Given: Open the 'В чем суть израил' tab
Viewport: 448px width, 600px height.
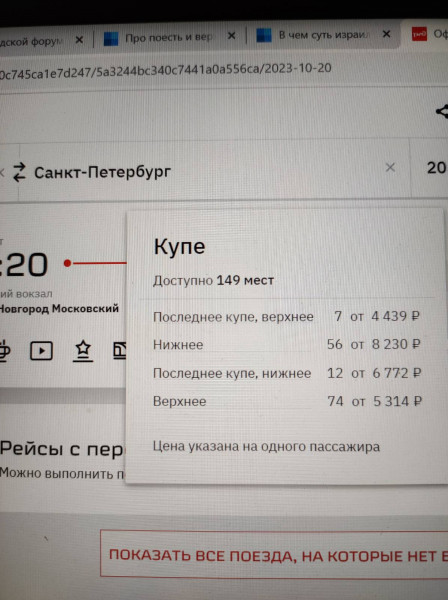Looking at the screenshot, I should (x=323, y=35).
